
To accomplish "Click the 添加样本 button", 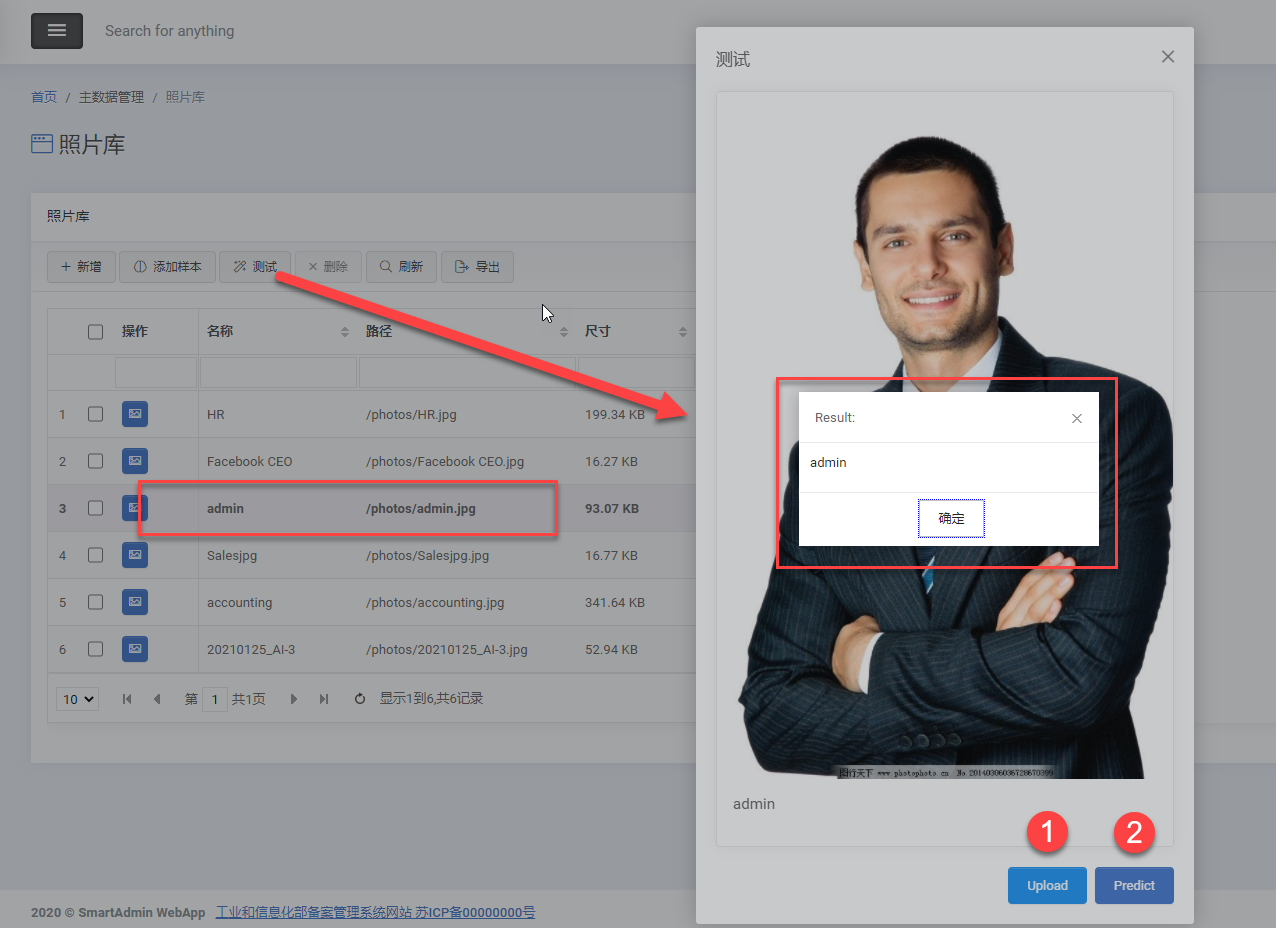I will coord(167,267).
